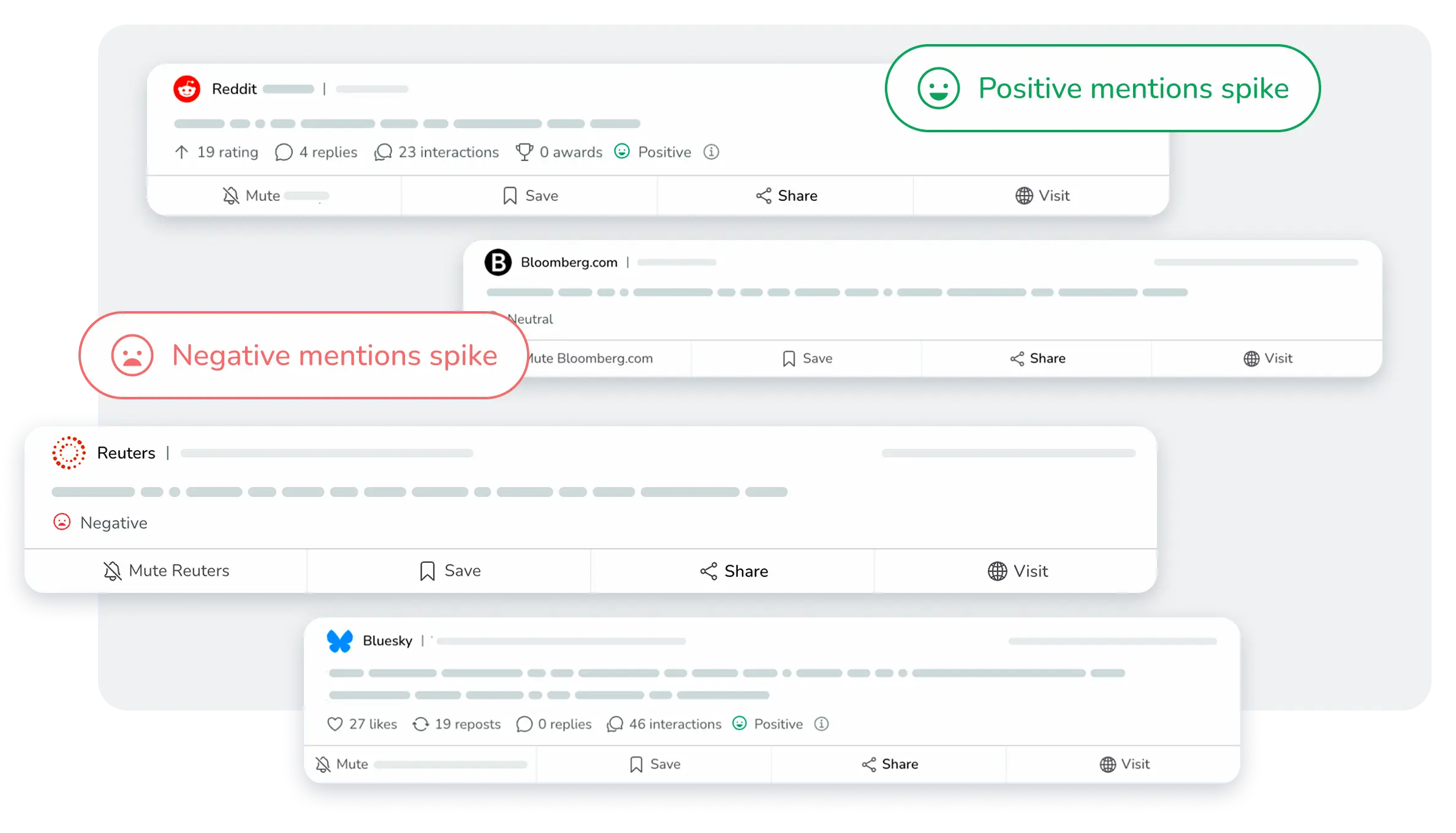Screen dimensions: 1456x833
Task: Click the repost icon beside 19 reposts
Action: click(x=420, y=724)
